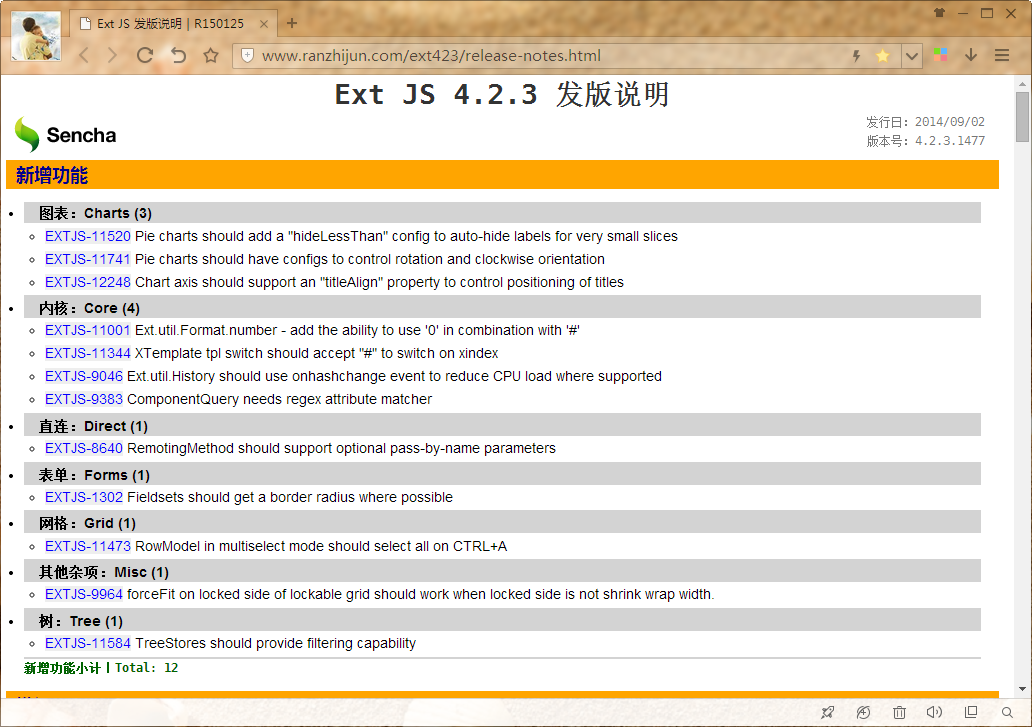The height and width of the screenshot is (727, 1032).
Task: Open the EXTJS-11741 link
Action: [x=88, y=259]
